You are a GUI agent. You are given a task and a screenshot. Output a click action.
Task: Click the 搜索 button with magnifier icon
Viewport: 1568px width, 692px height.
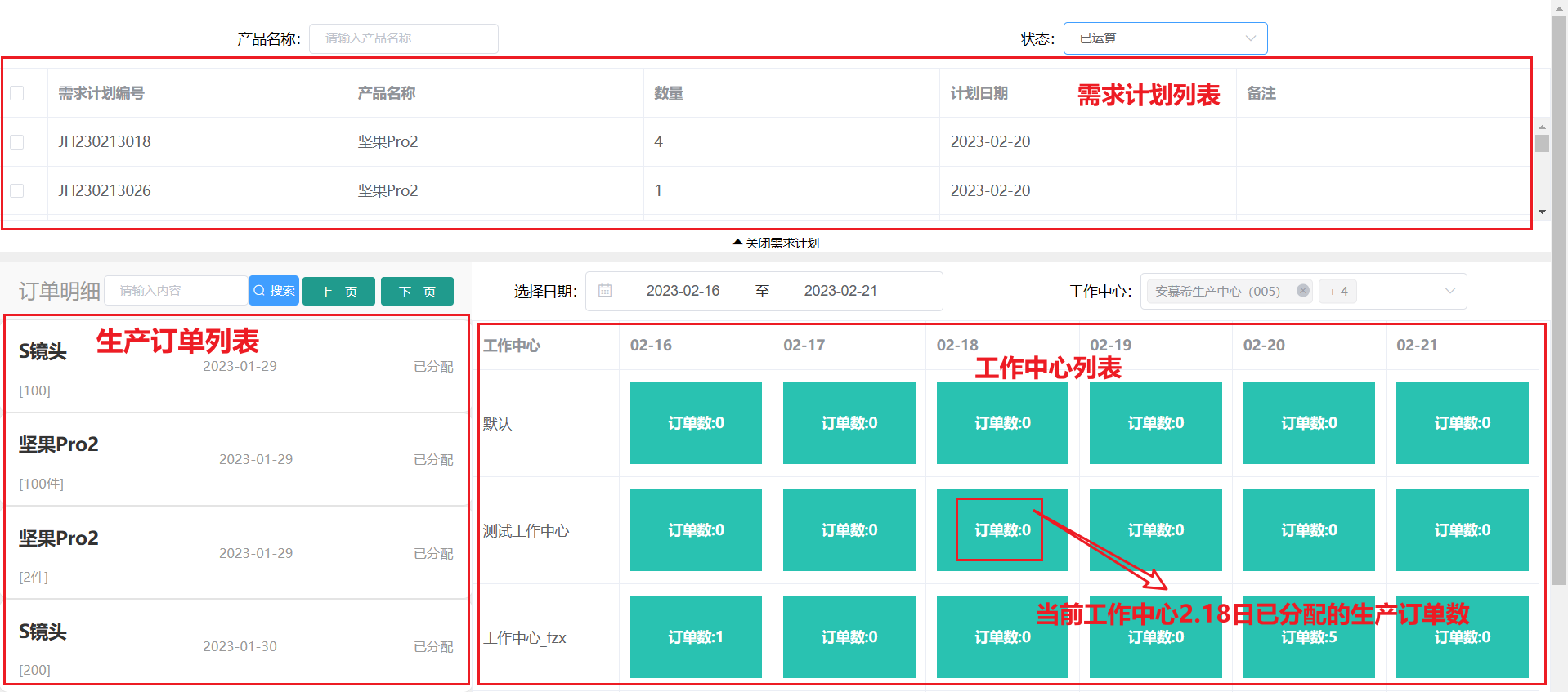click(274, 291)
